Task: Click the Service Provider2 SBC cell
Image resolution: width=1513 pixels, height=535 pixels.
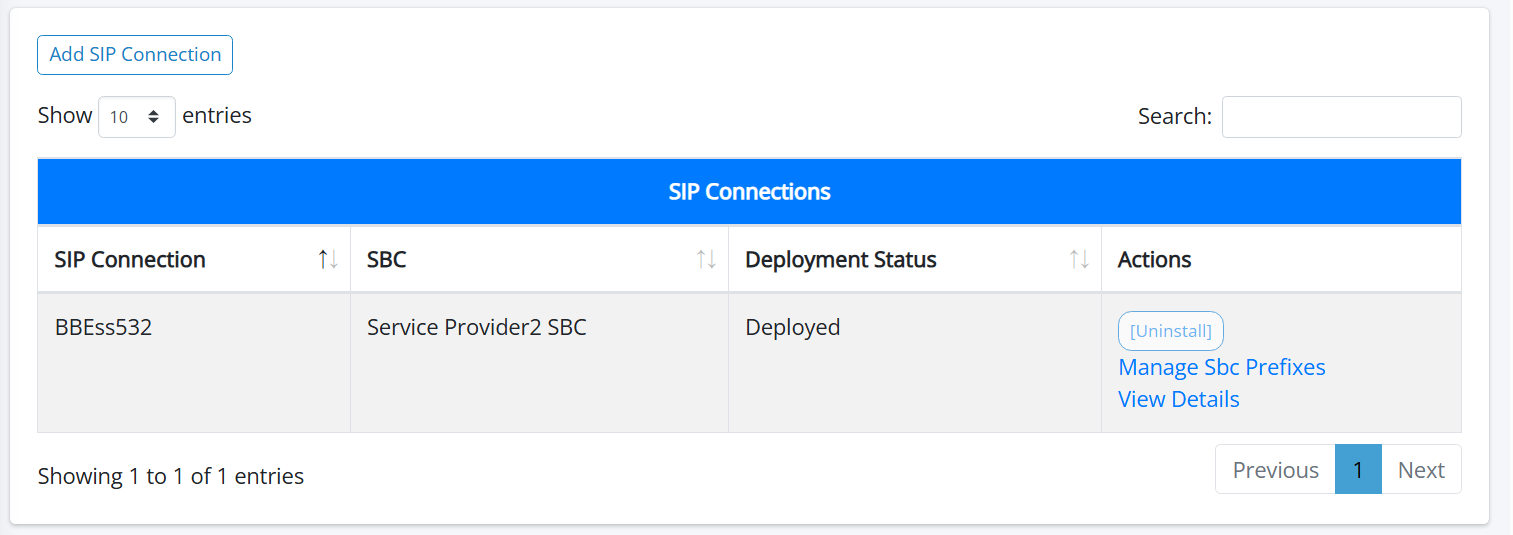Action: tap(476, 327)
